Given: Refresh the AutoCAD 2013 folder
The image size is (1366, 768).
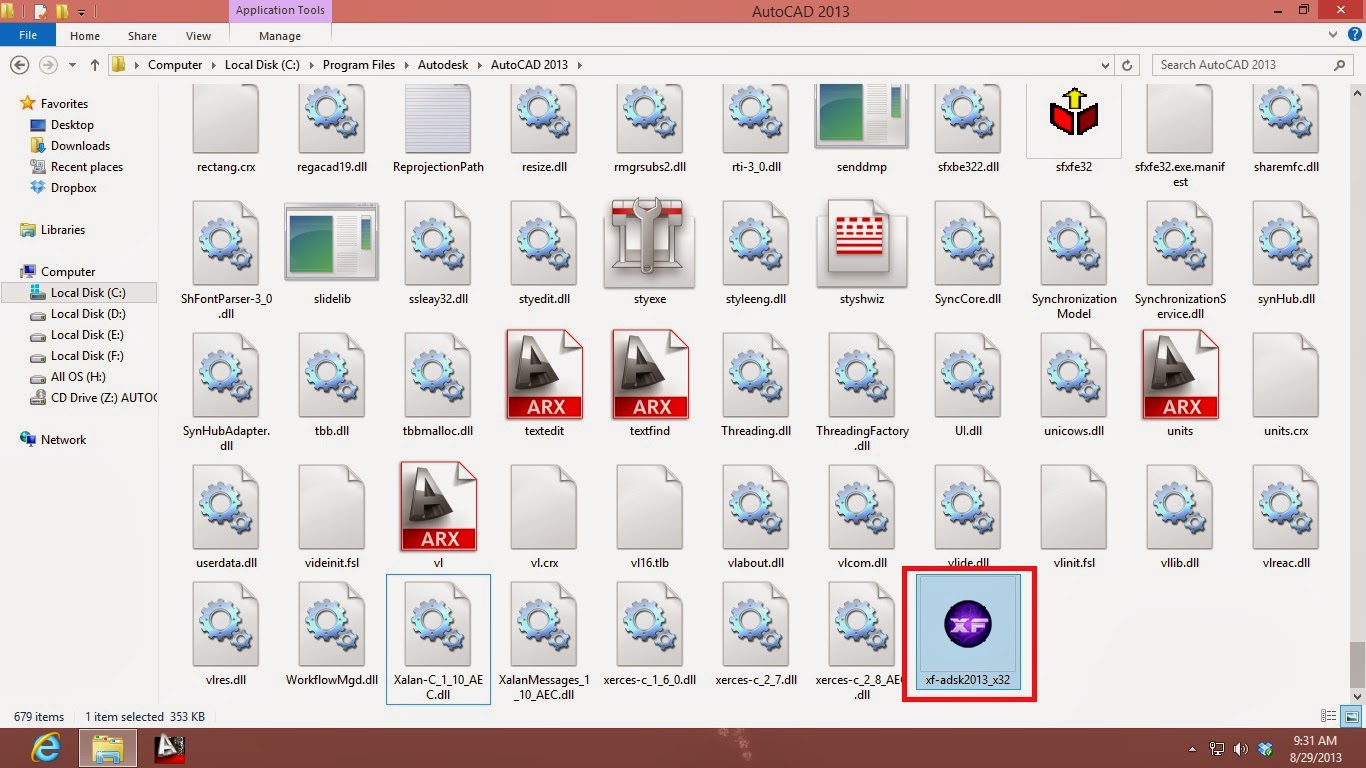Looking at the screenshot, I should [1127, 65].
